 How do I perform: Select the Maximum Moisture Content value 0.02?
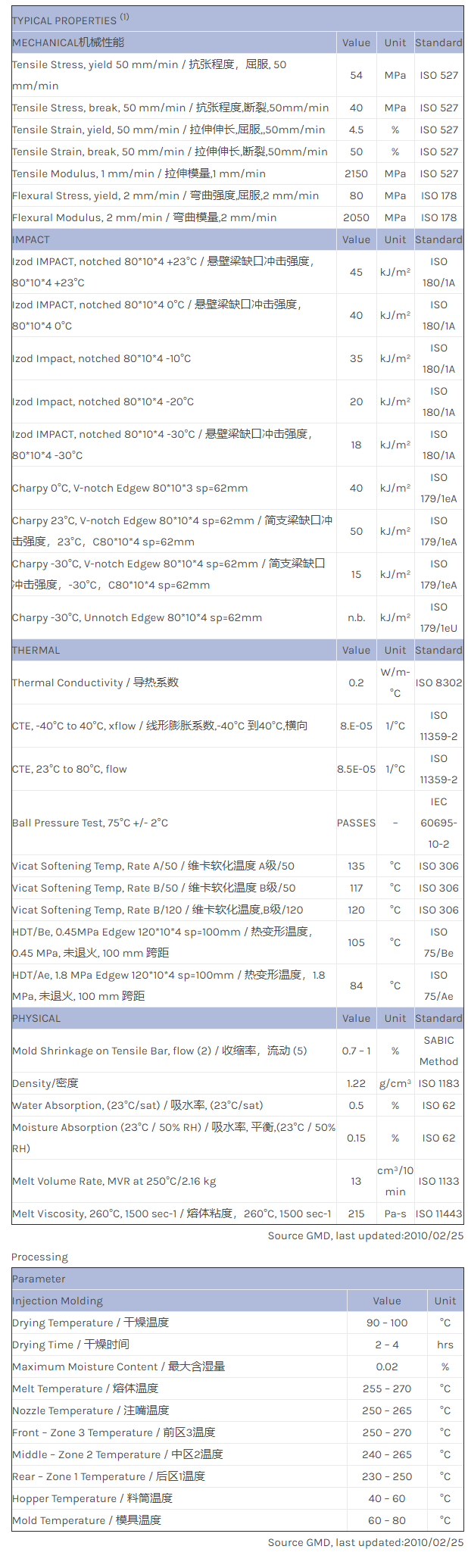(386, 1367)
